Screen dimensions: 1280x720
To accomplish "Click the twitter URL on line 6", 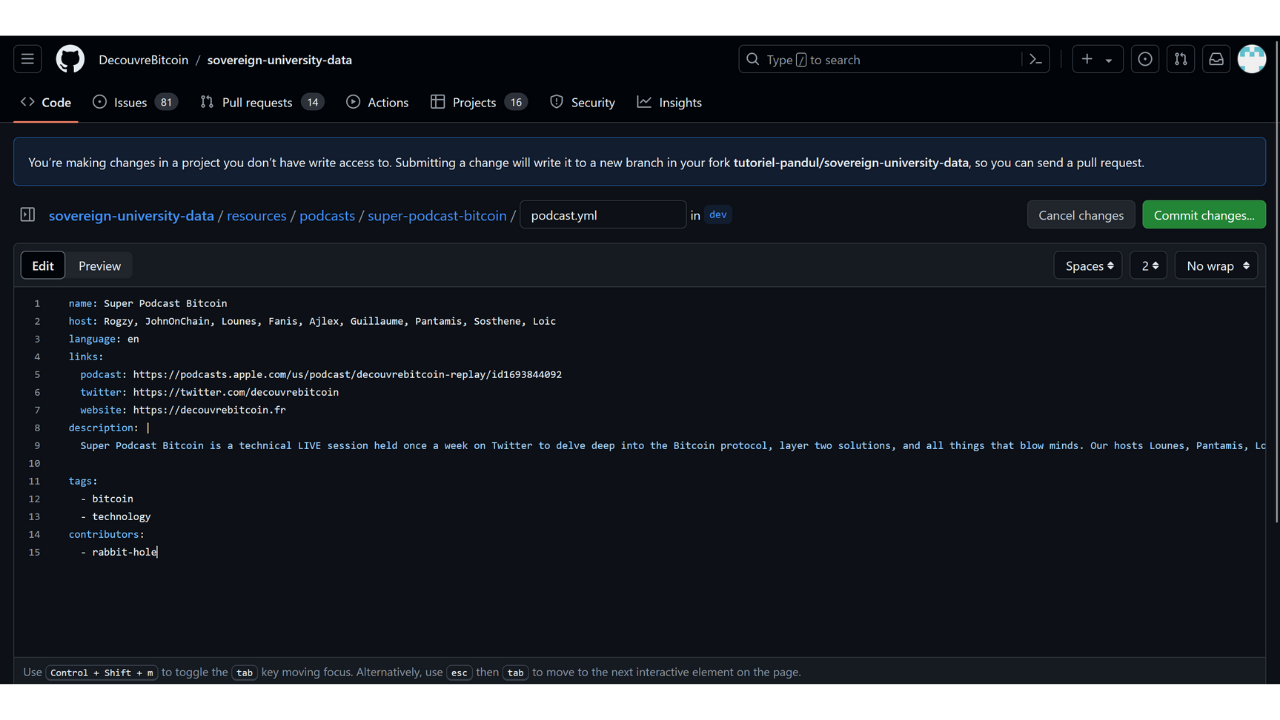I will (x=236, y=392).
